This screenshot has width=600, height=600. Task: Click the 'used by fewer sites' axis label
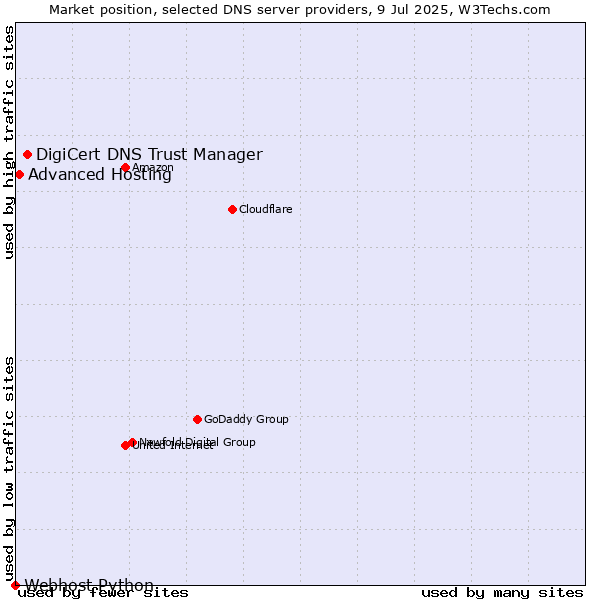click(103, 593)
